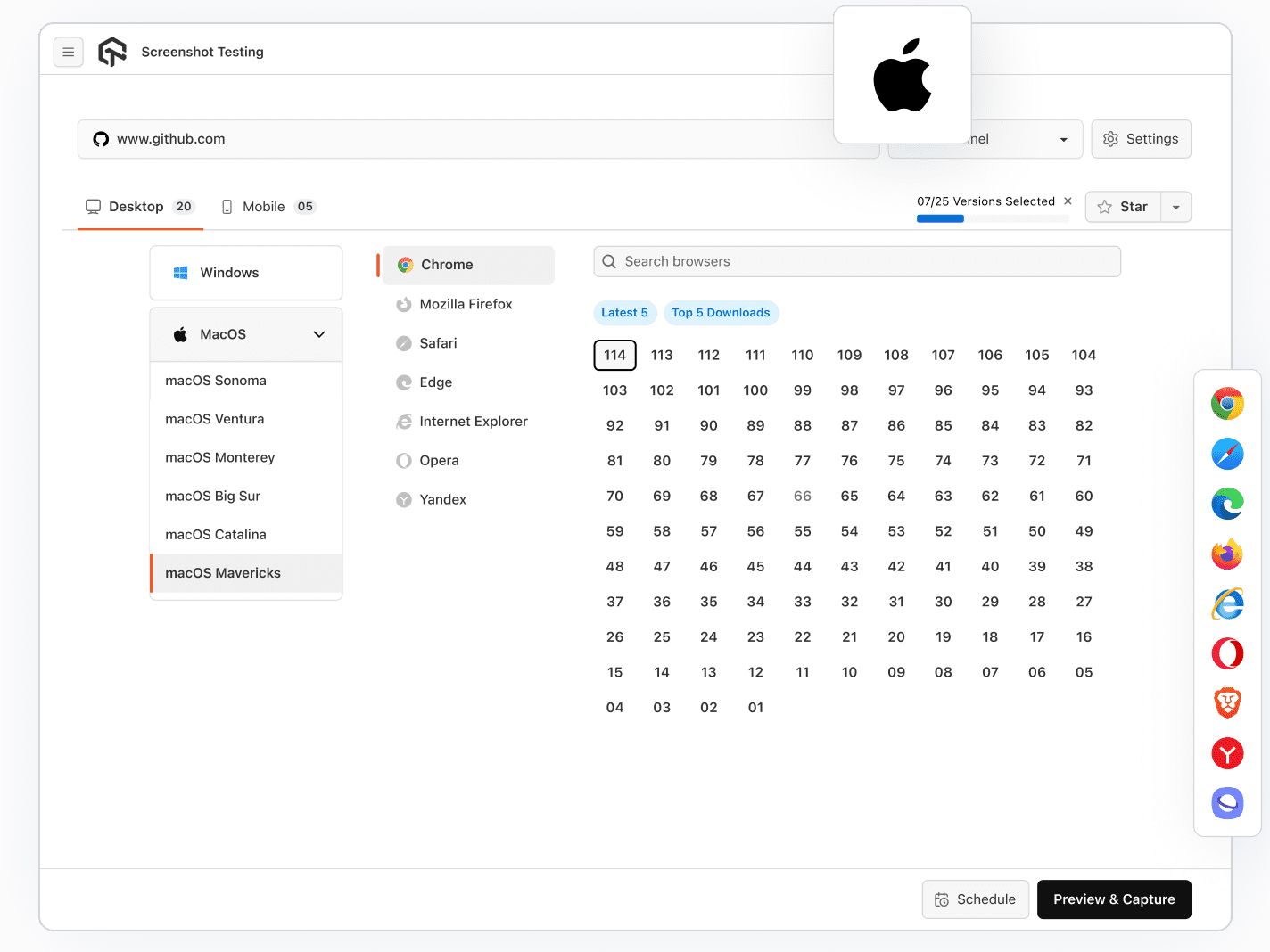Pick the Edge icon from the floating browser strip
Viewport: 1270px width, 952px height.
pos(1228,504)
